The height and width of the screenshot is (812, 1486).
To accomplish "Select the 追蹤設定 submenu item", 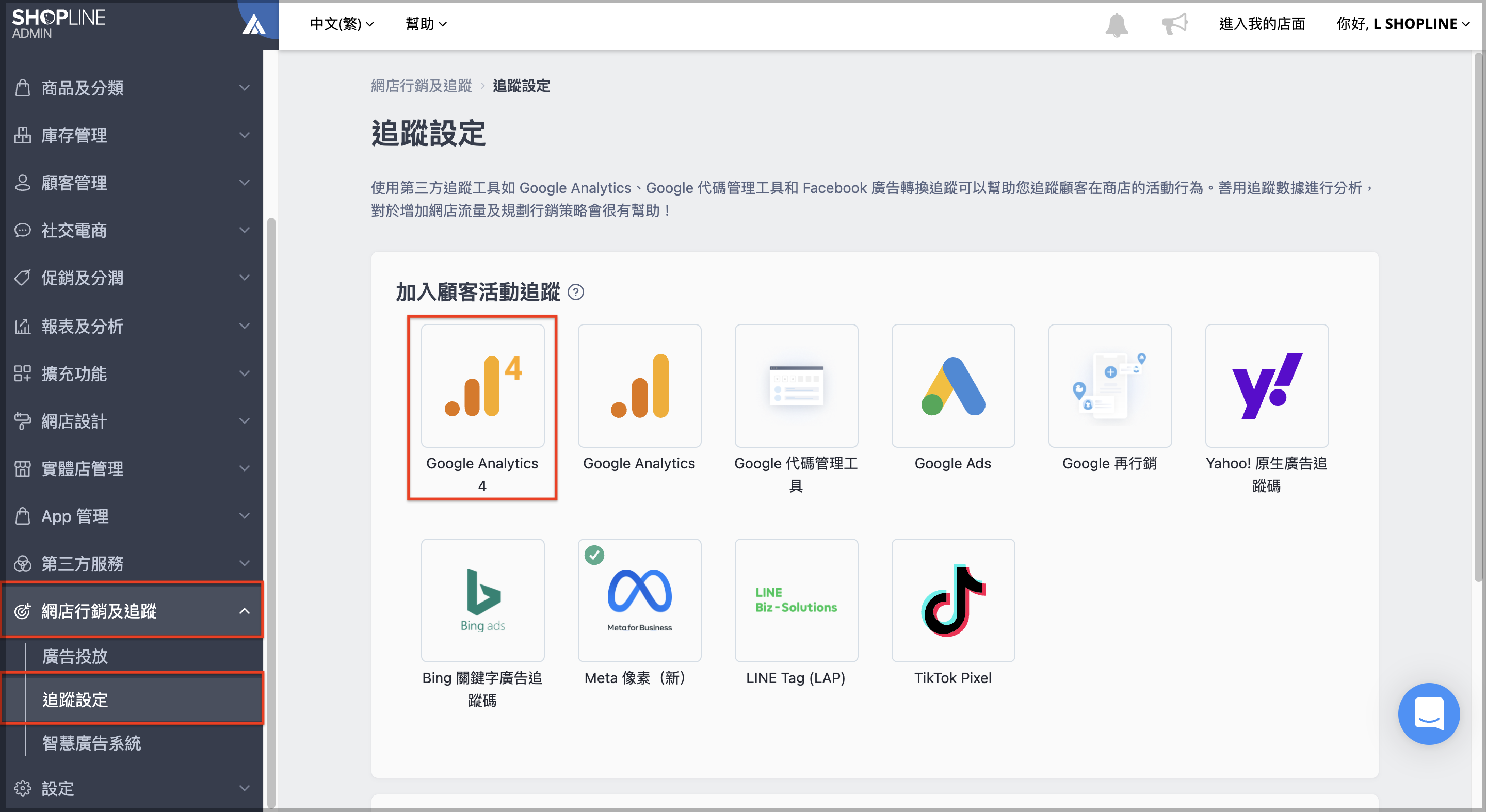I will pos(132,699).
